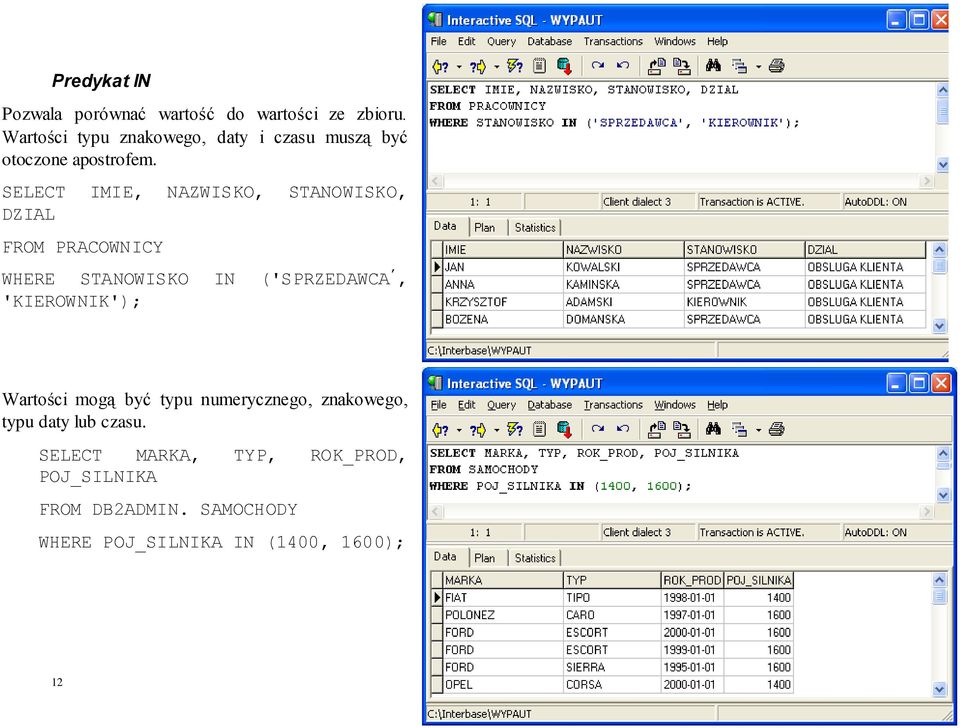This screenshot has width=960, height=728.
Task: Expand Previous Query dropdown arrow in SAMOCHODY window
Action: coord(459,430)
